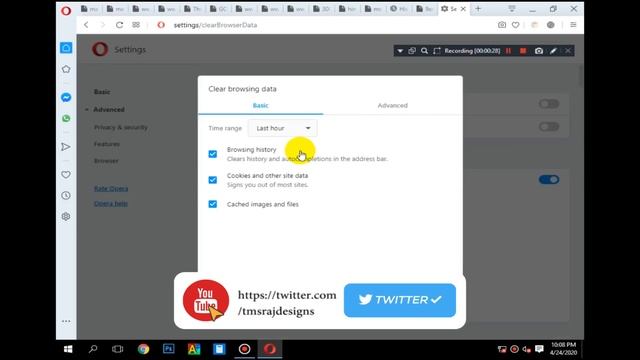The image size is (640, 360).
Task: Switch to the Basic tab in dialog
Action: pos(260,105)
